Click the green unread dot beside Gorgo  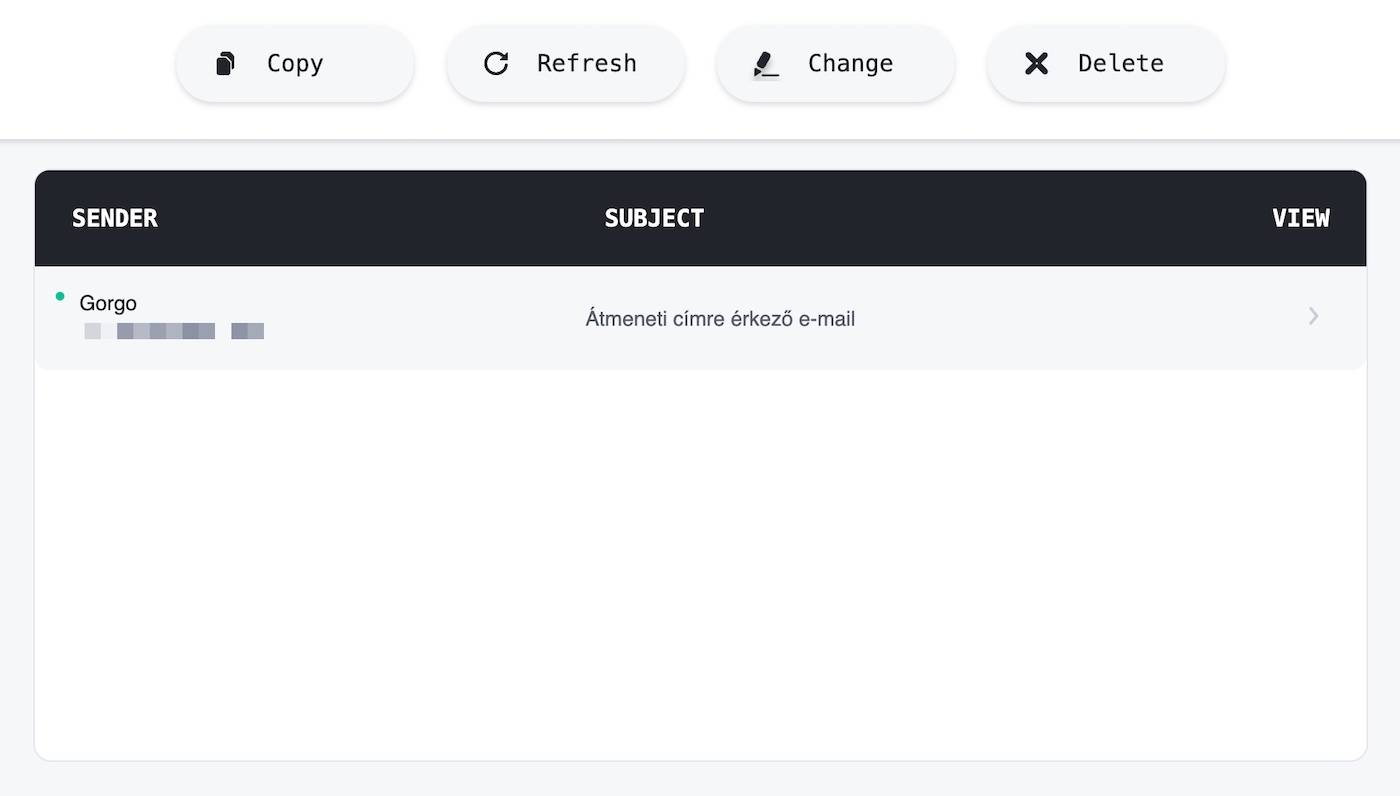click(x=60, y=296)
